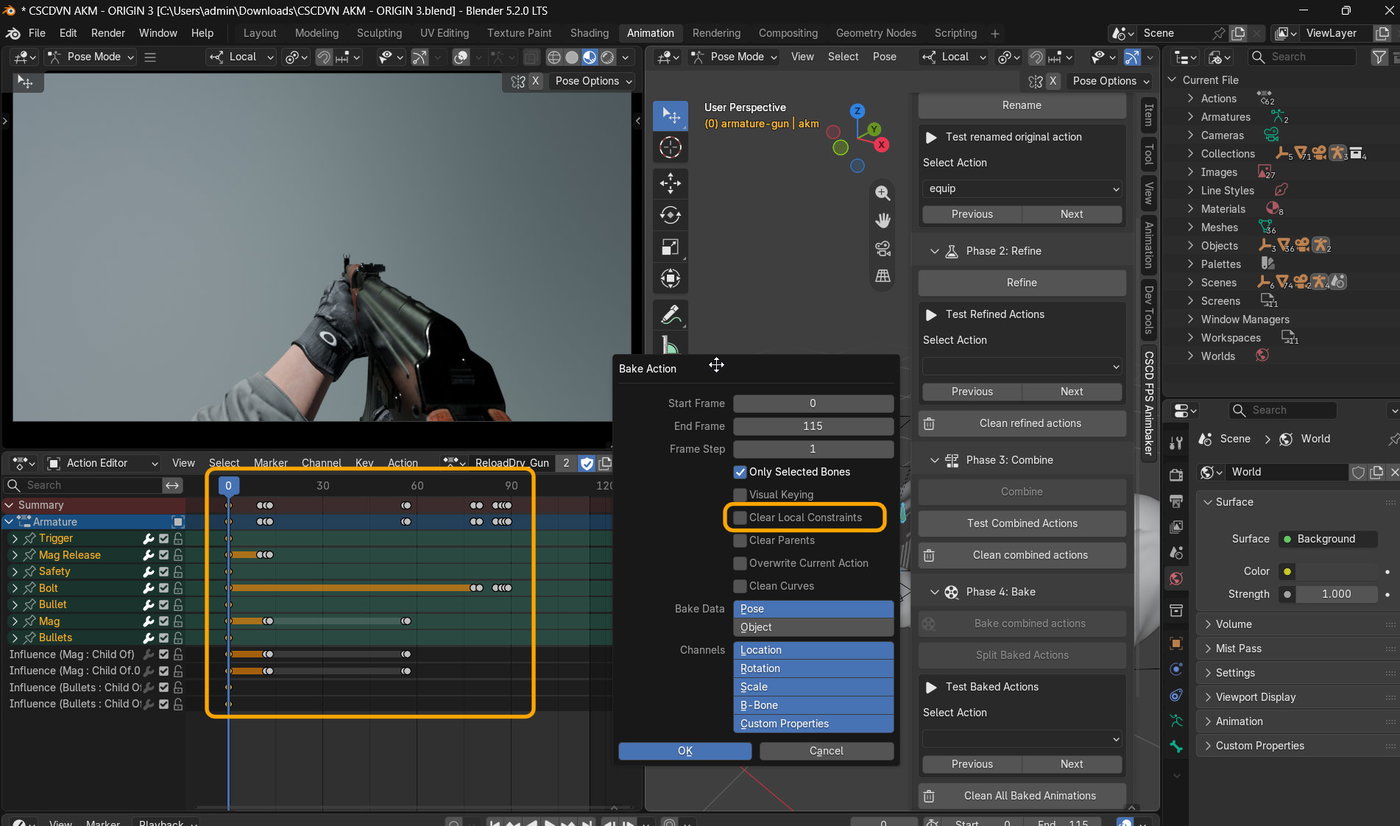The image size is (1400, 826).
Task: Expand Materials in the outliner
Action: point(1190,209)
